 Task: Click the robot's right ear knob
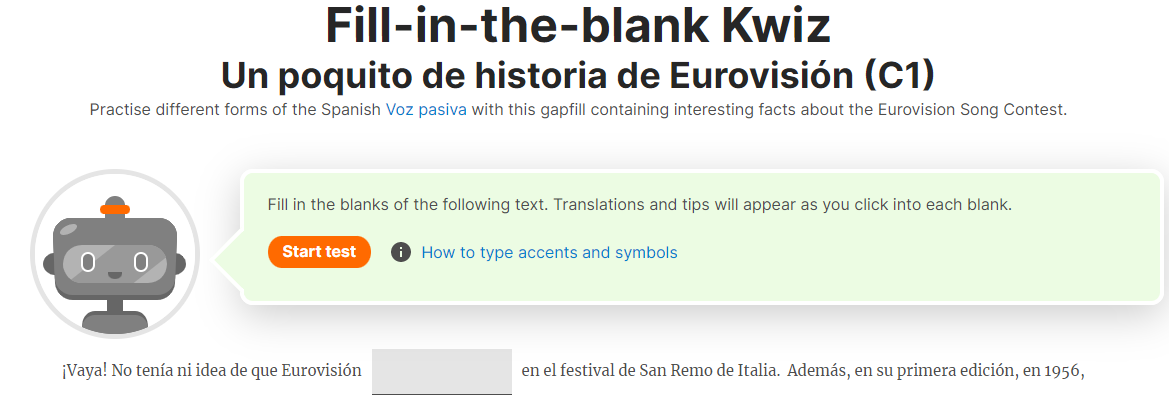(179, 262)
